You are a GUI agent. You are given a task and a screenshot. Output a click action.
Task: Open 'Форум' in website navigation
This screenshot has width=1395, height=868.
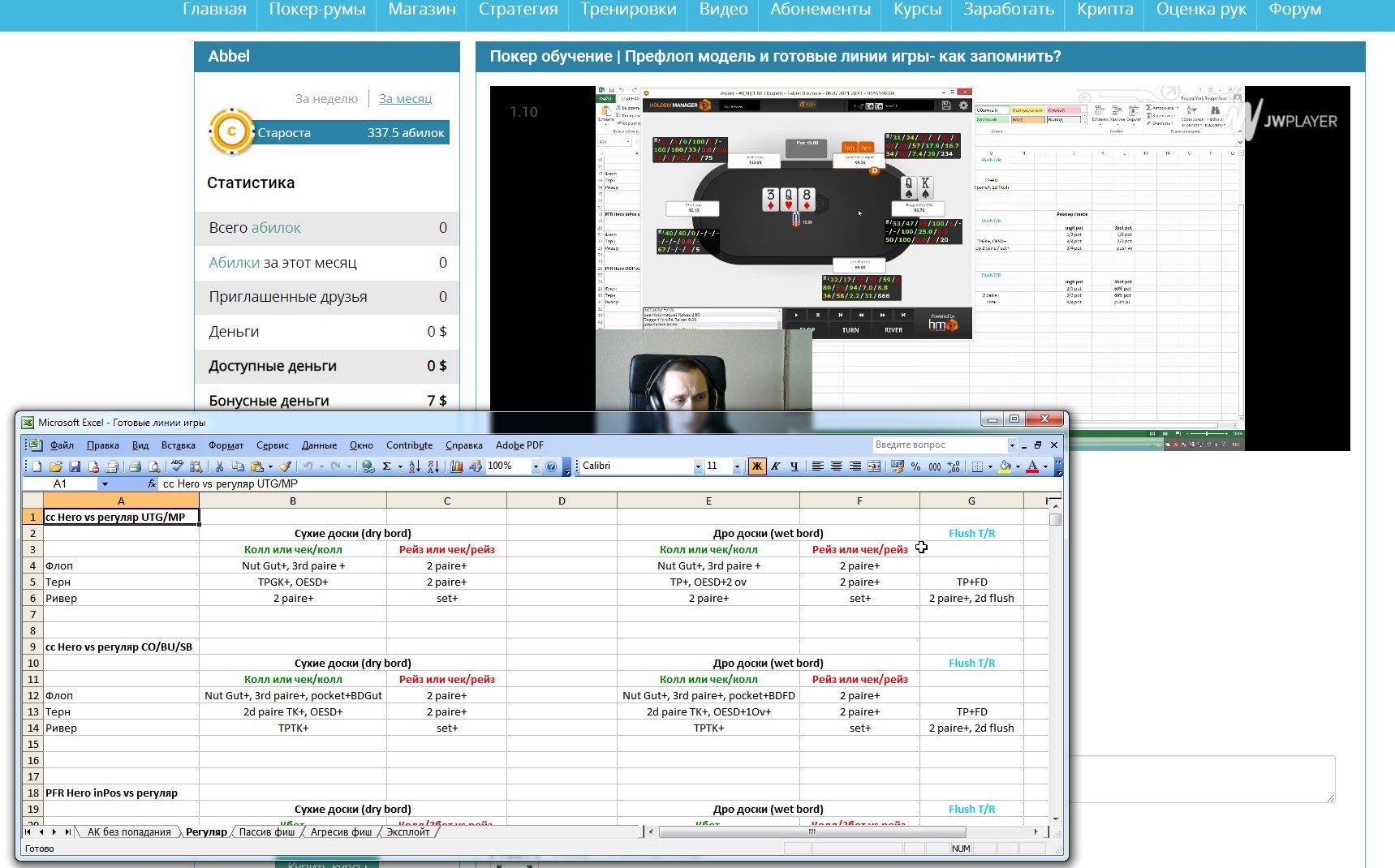point(1294,10)
